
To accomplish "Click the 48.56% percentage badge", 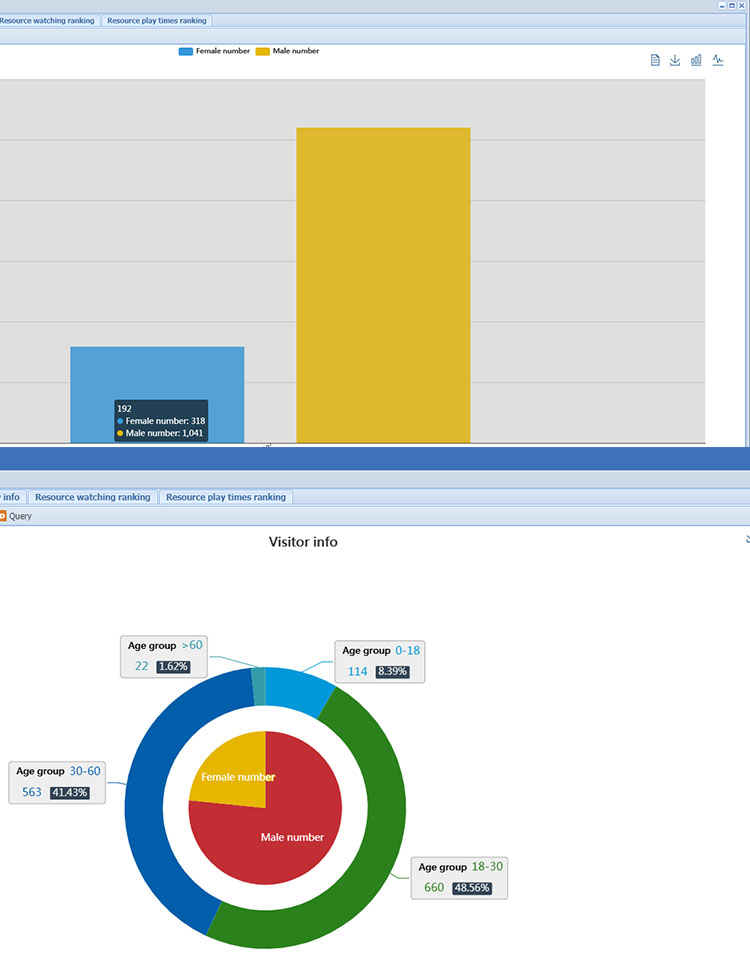I will tap(472, 888).
